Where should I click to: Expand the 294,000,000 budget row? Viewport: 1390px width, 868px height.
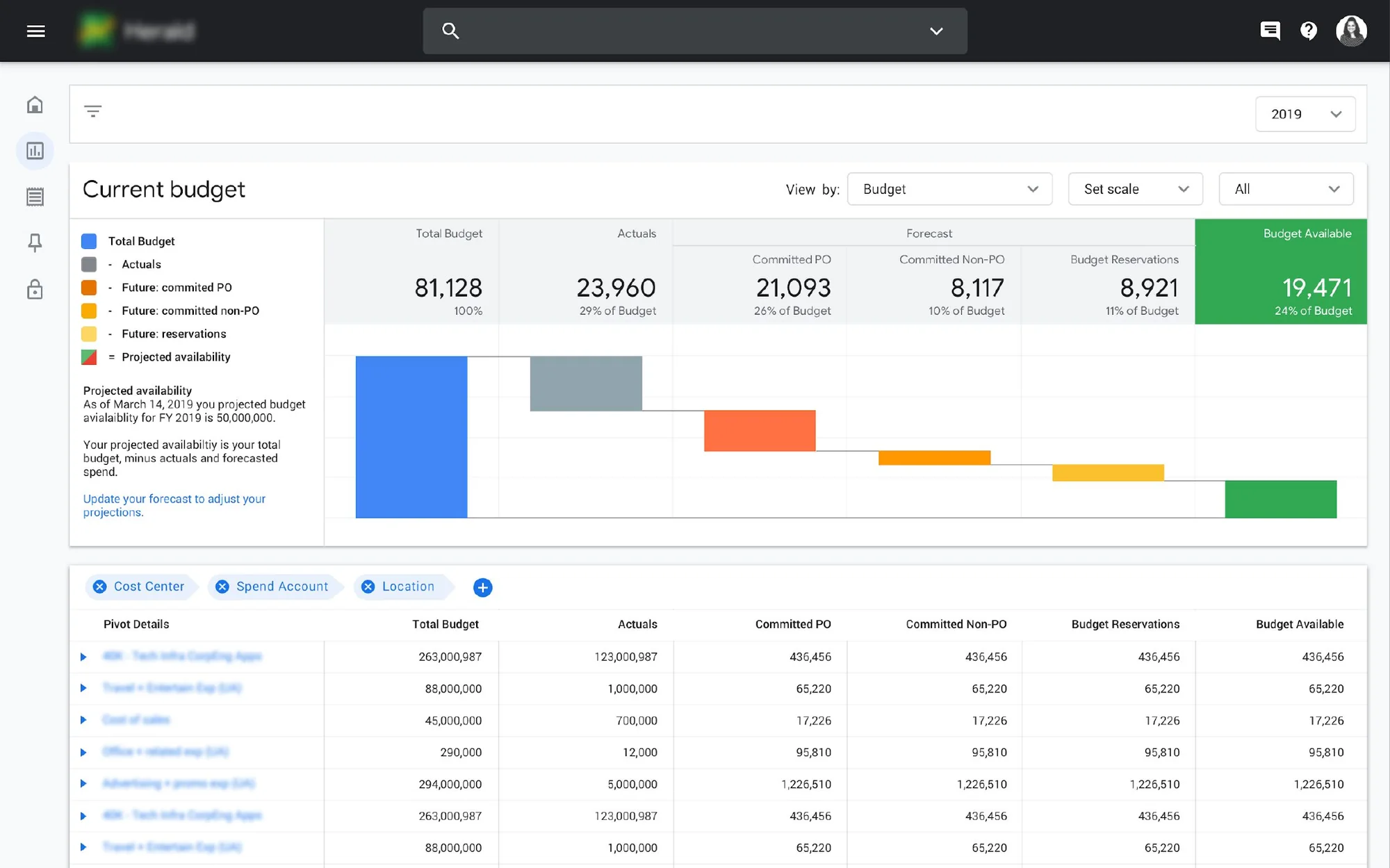[83, 783]
